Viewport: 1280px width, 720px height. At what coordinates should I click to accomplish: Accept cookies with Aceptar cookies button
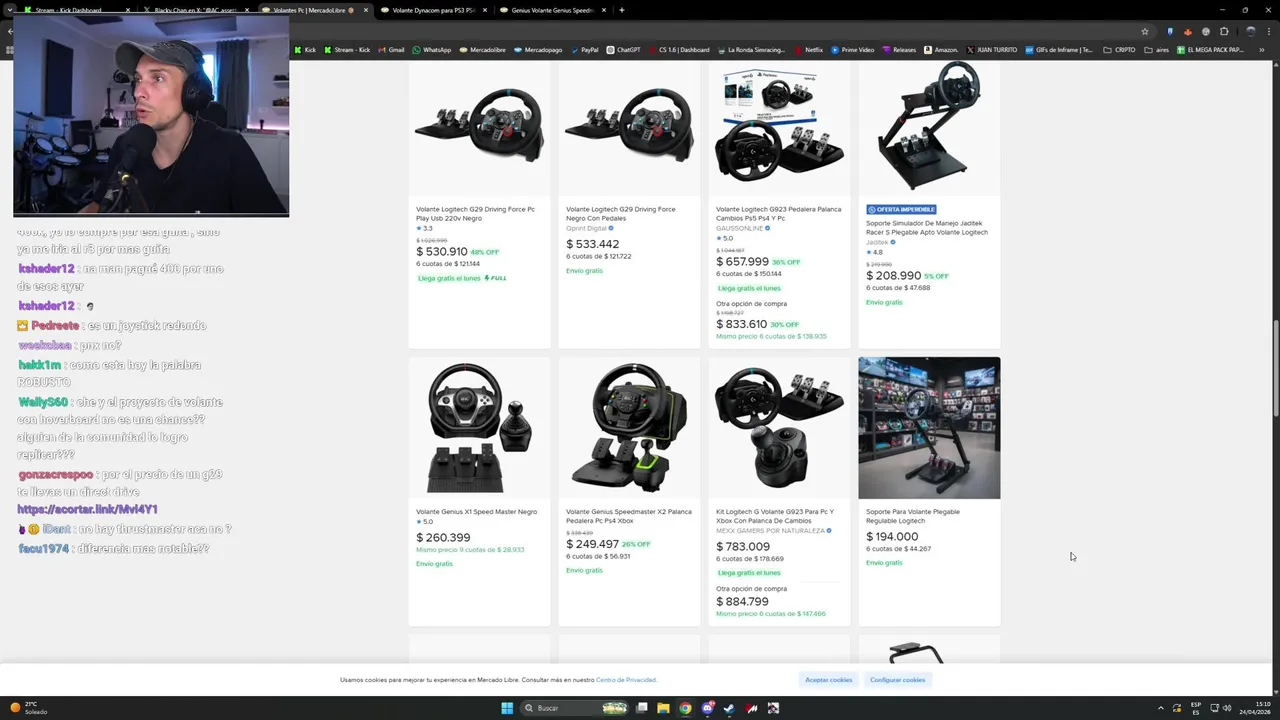click(829, 679)
